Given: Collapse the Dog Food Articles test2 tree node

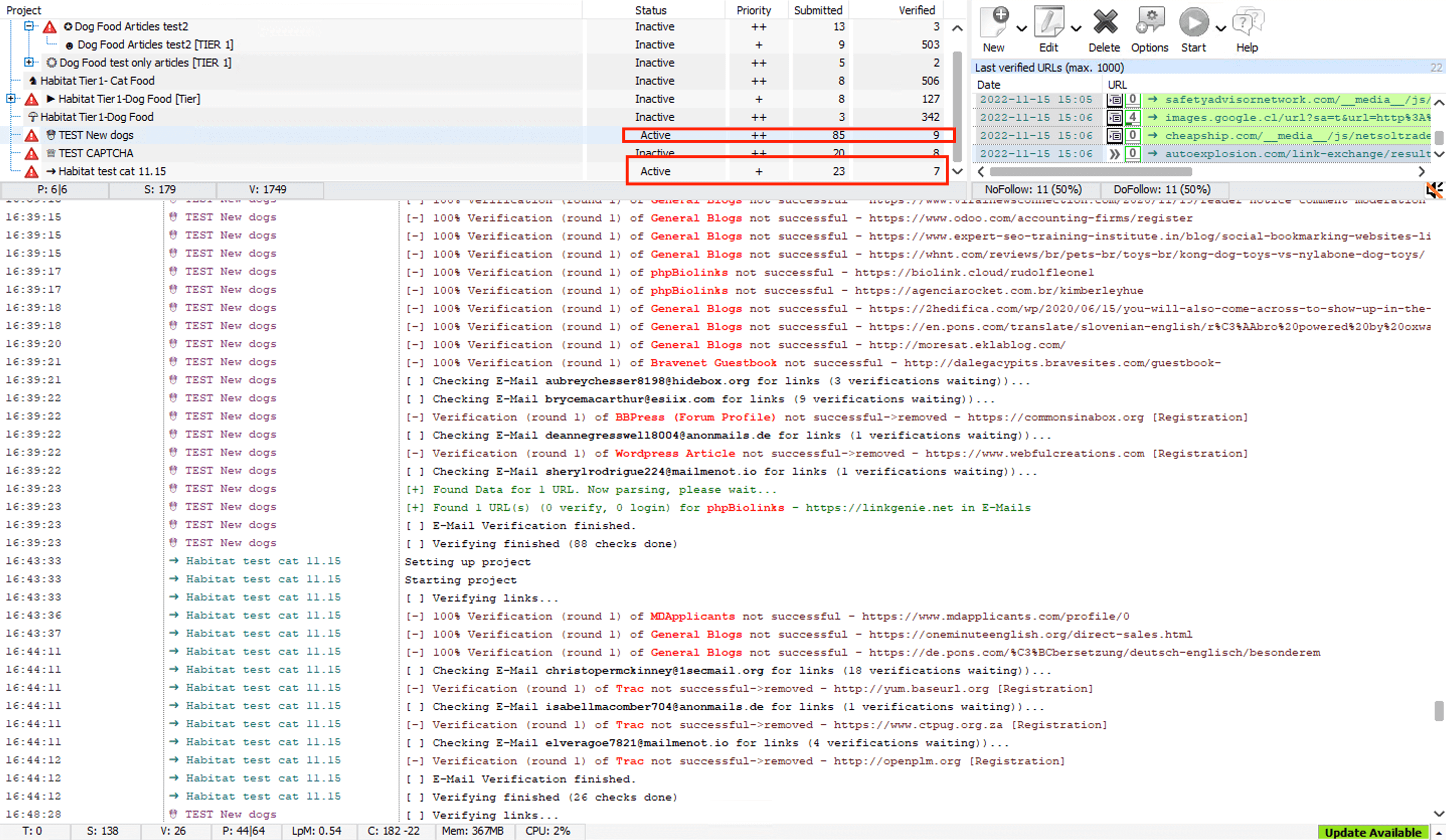Looking at the screenshot, I should [29, 26].
